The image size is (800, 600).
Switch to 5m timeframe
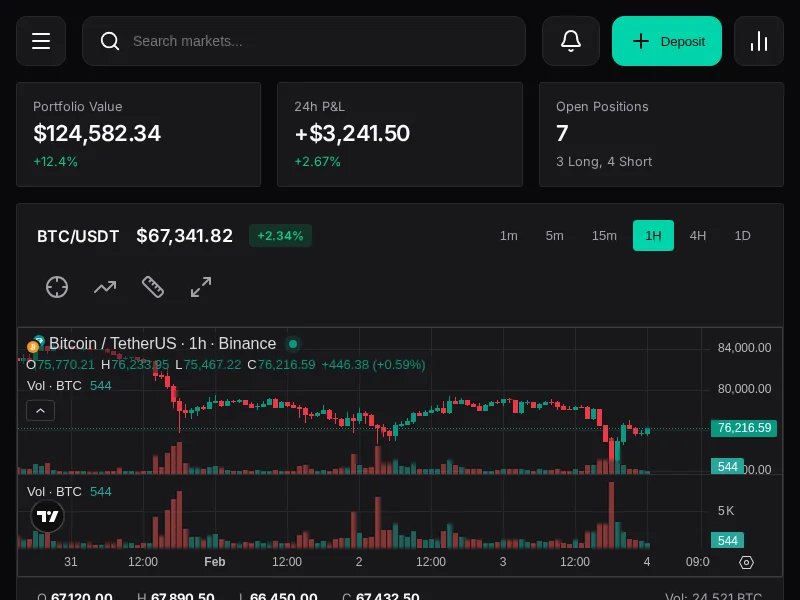point(555,236)
